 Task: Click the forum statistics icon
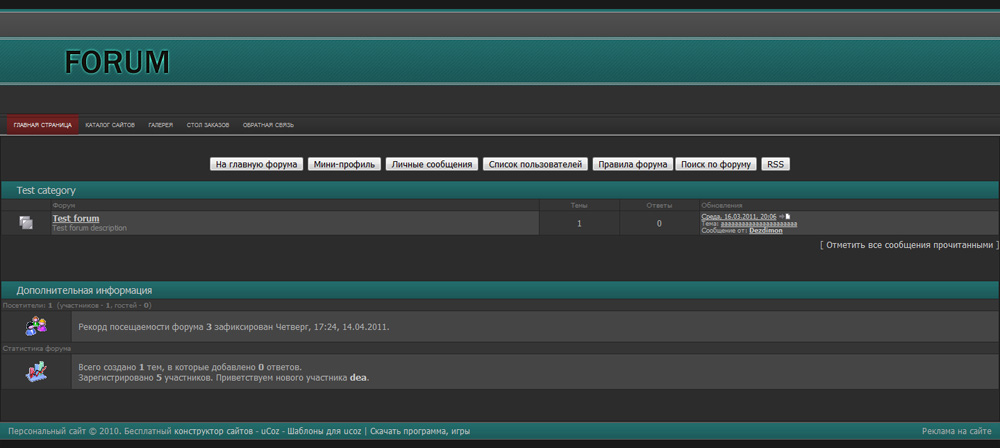tap(36, 372)
